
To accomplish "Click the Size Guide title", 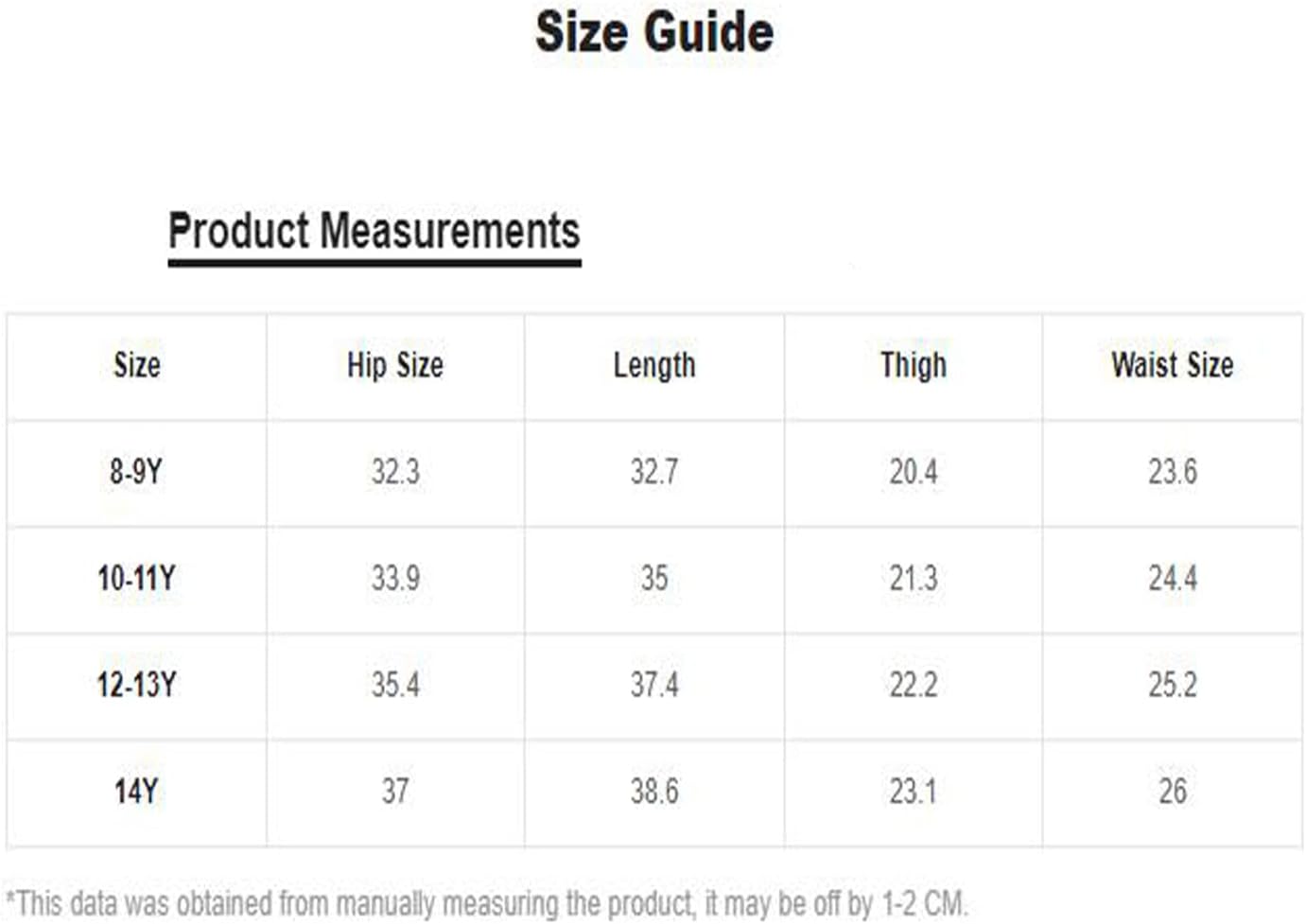I will [654, 32].
